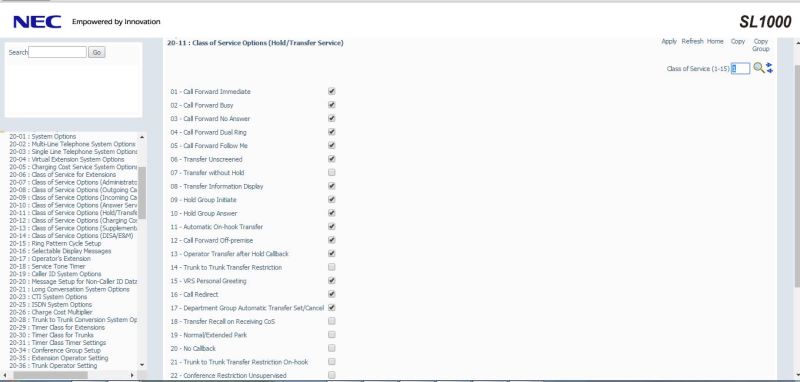Click menu list scroll-down arrow
Image resolution: width=800 pixels, height=382 pixels.
pyautogui.click(x=142, y=365)
